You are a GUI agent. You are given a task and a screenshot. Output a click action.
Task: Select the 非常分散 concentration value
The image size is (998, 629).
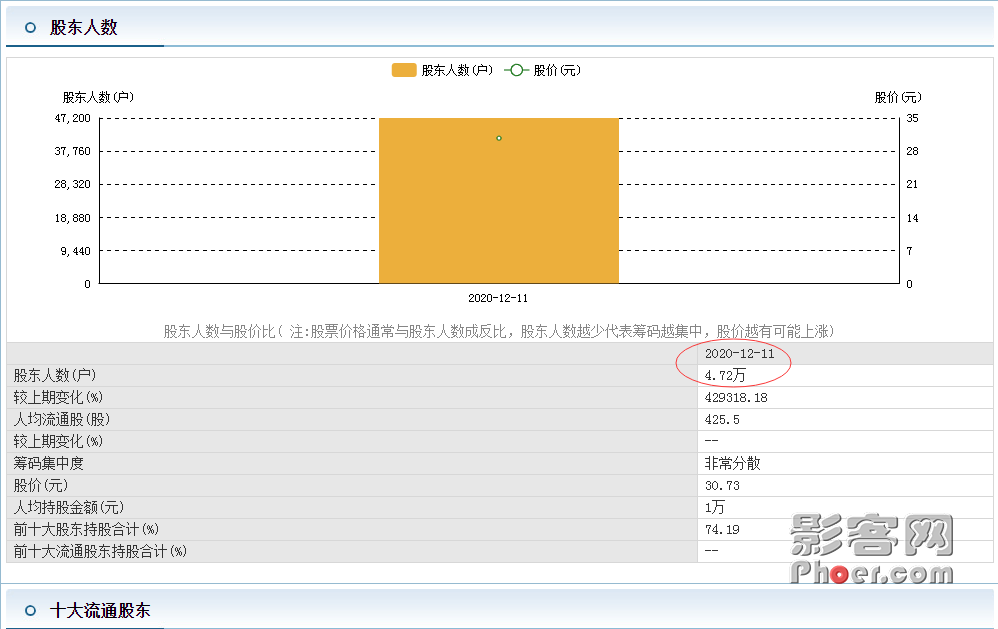click(733, 463)
